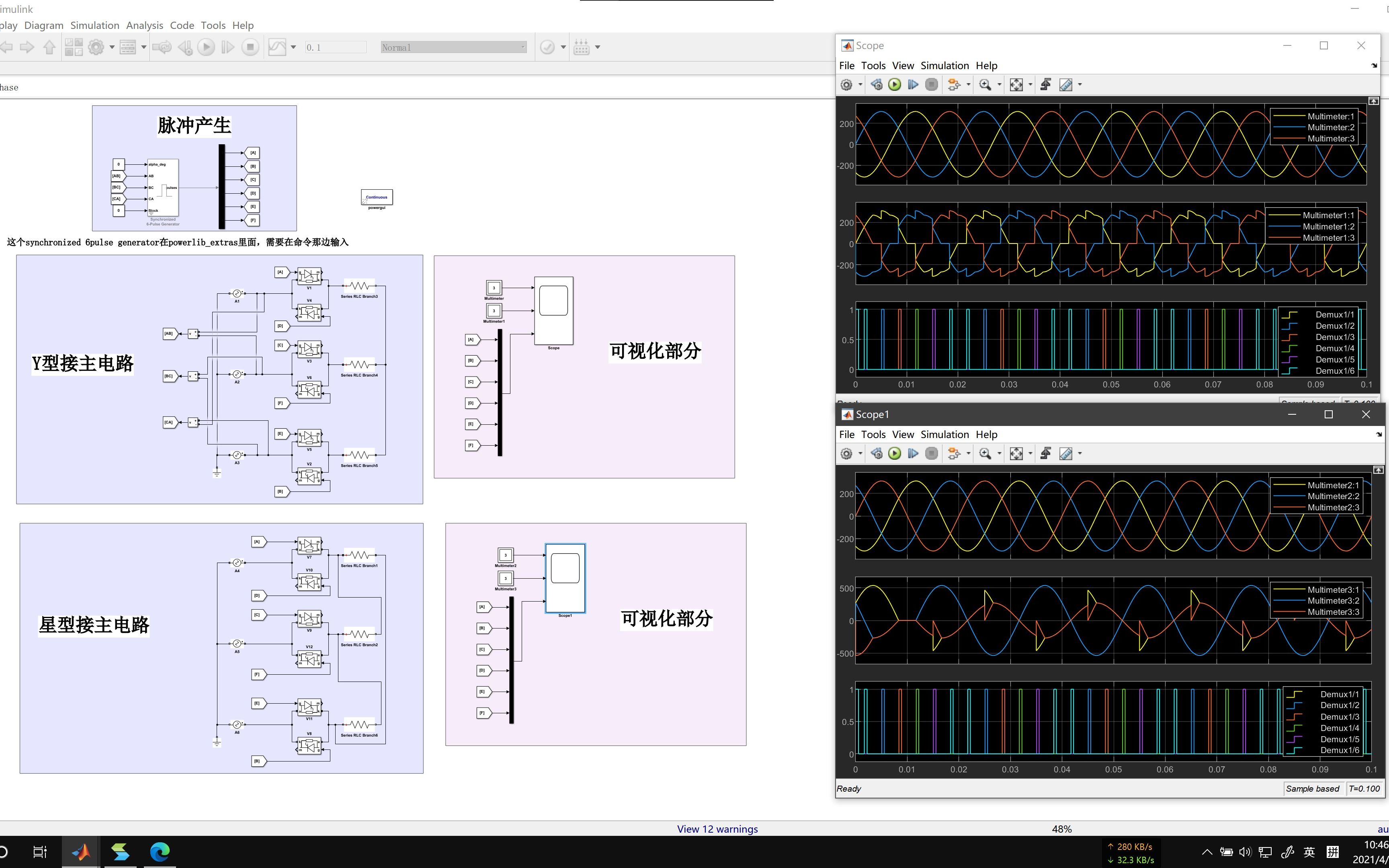Open the Analysis menu in Simulink
This screenshot has width=1389, height=868.
tap(144, 25)
